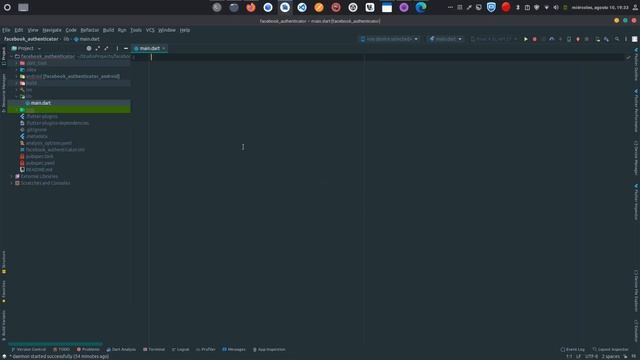Open the File menu
Image resolution: width=640 pixels, height=360 pixels.
click(x=7, y=30)
